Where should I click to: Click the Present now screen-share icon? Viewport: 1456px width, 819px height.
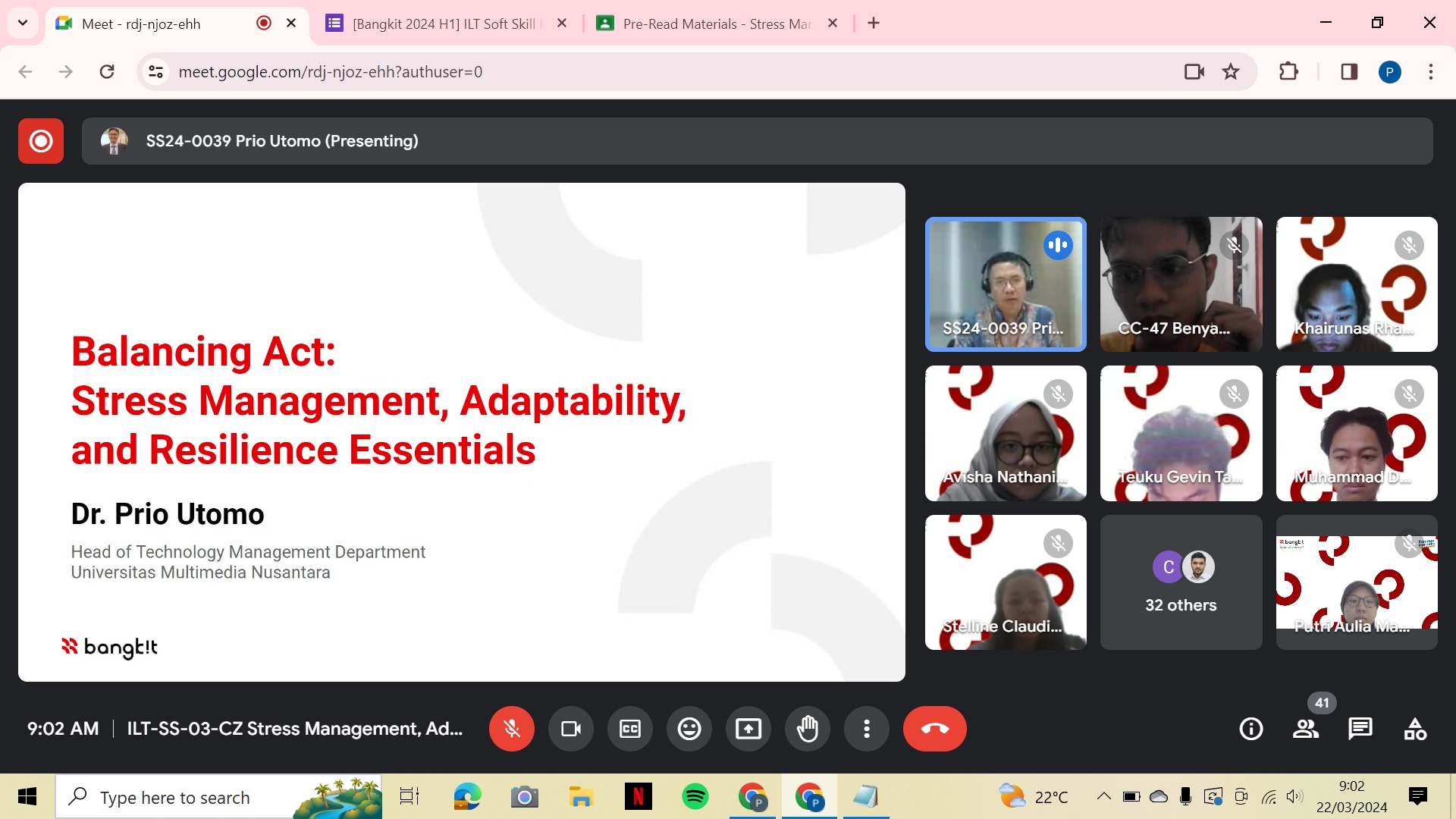[x=748, y=729]
